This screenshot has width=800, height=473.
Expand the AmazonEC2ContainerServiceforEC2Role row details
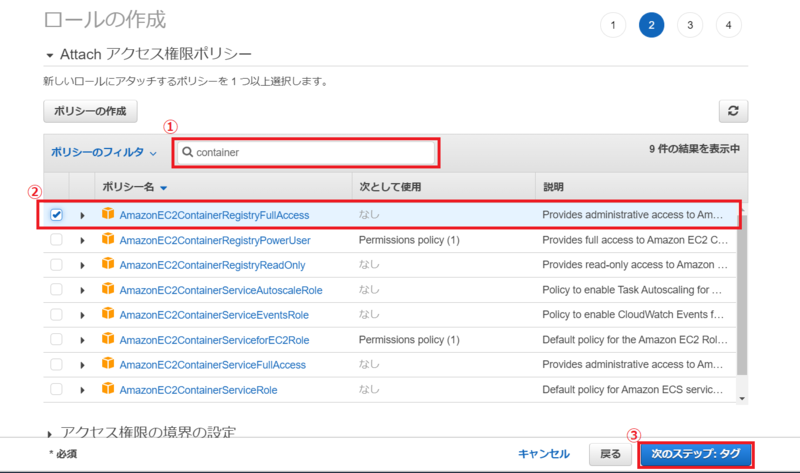click(x=82, y=340)
